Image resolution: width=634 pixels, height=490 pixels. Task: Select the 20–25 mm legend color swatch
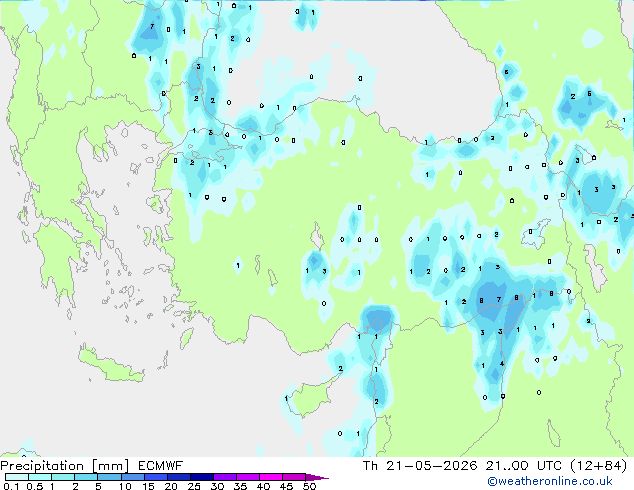tap(178, 477)
